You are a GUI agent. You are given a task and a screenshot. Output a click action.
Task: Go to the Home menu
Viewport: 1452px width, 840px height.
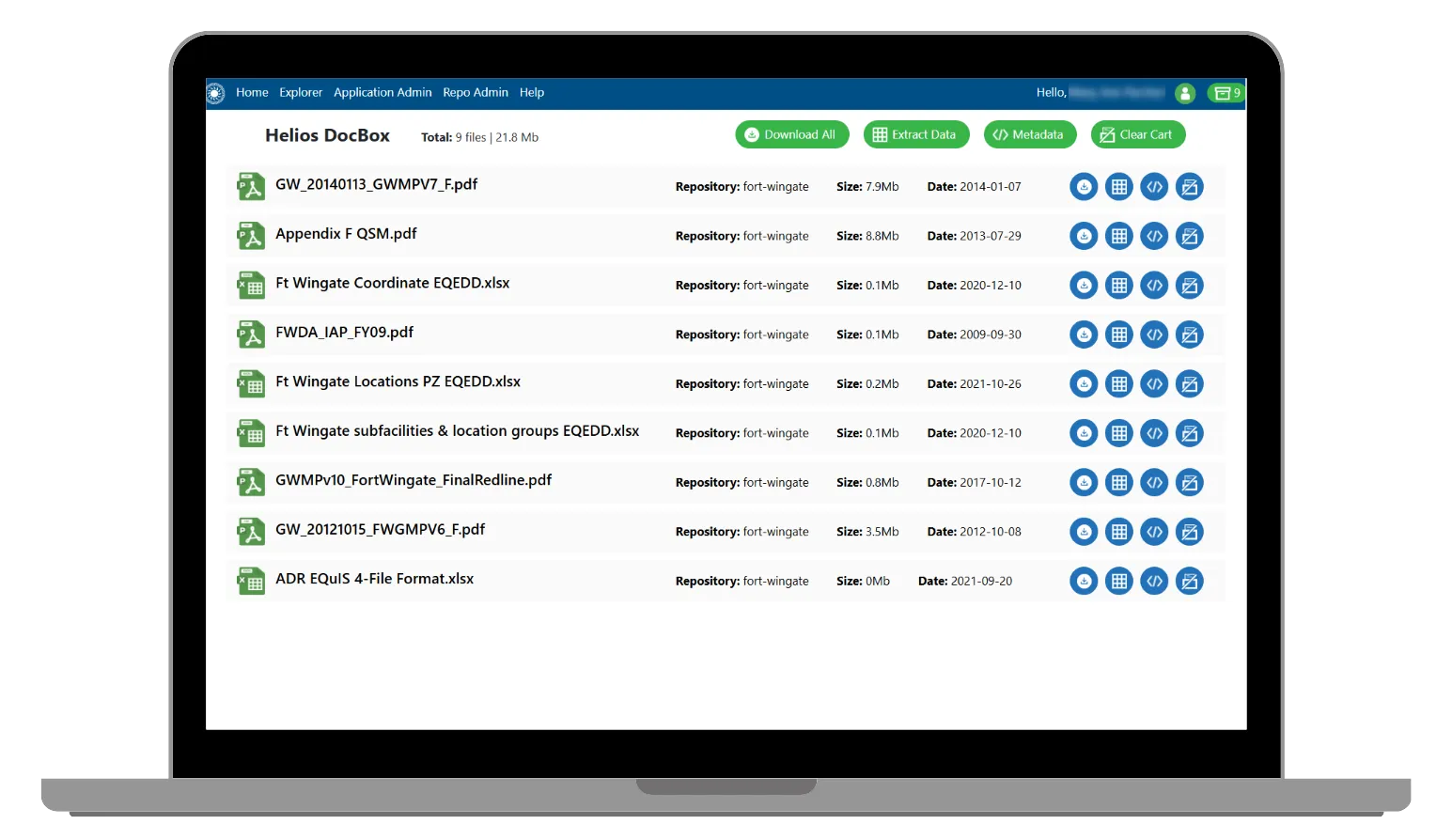coord(252,93)
